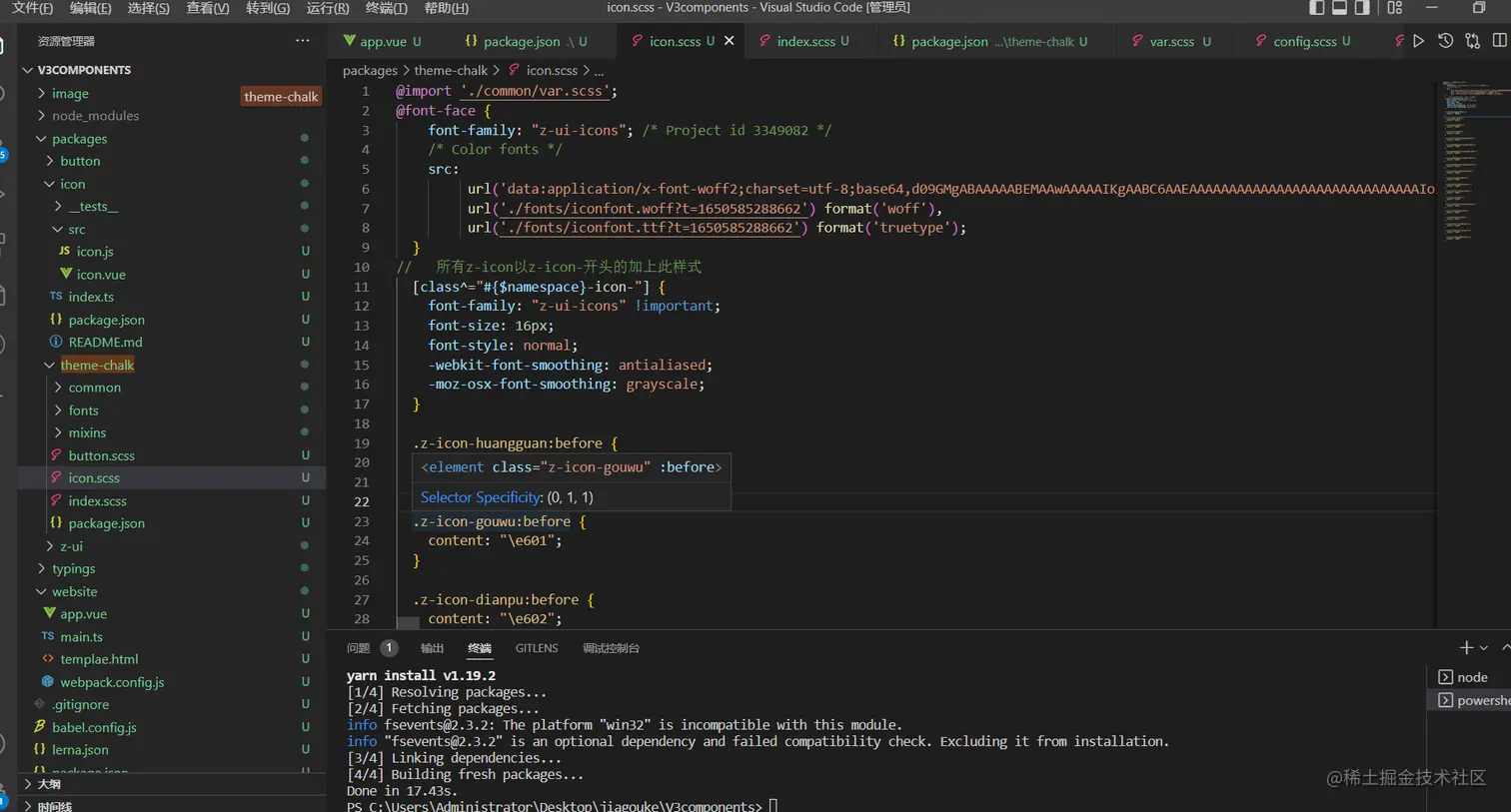Toggle secondary side bar visibility in title bar
Viewport: 1511px width, 812px height.
tap(1361, 8)
